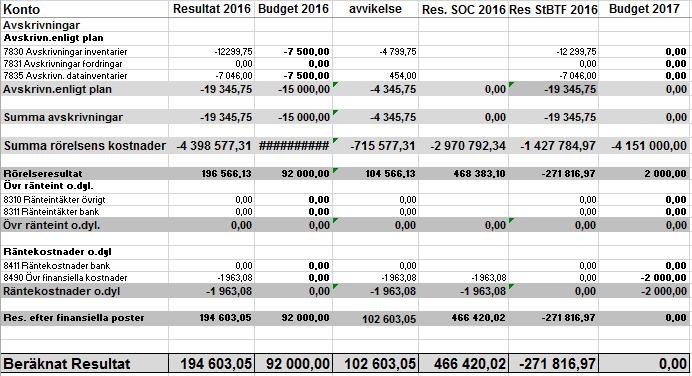Select the -4 398 577,31 cell

[x=214, y=146]
